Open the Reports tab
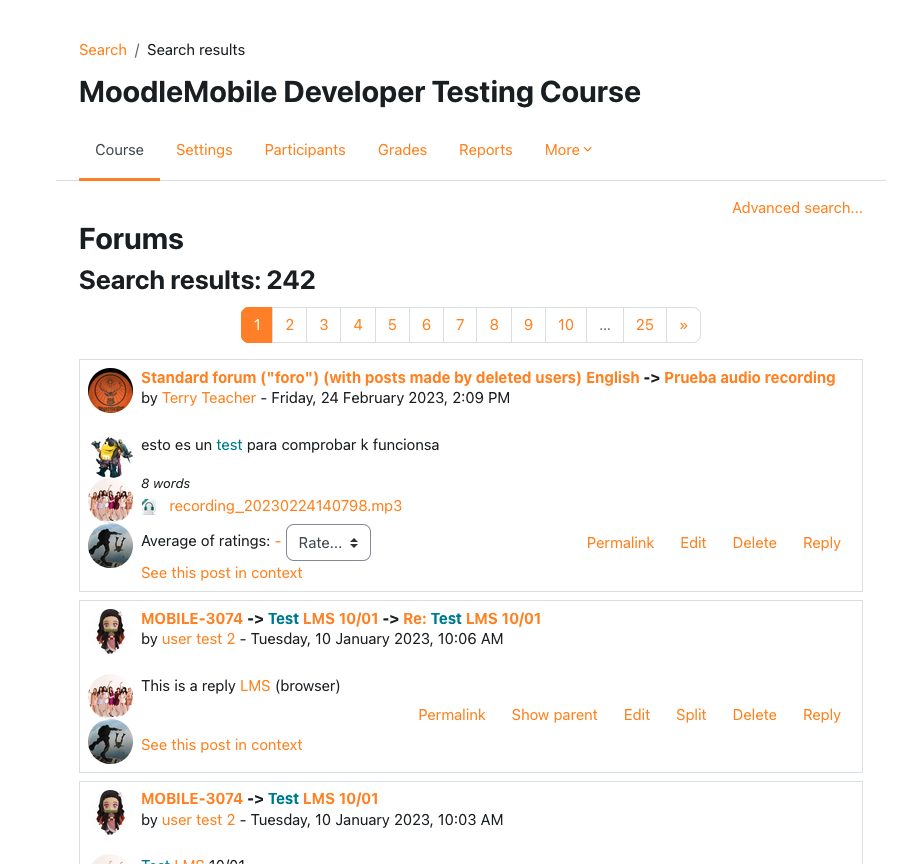902x864 pixels. point(486,150)
